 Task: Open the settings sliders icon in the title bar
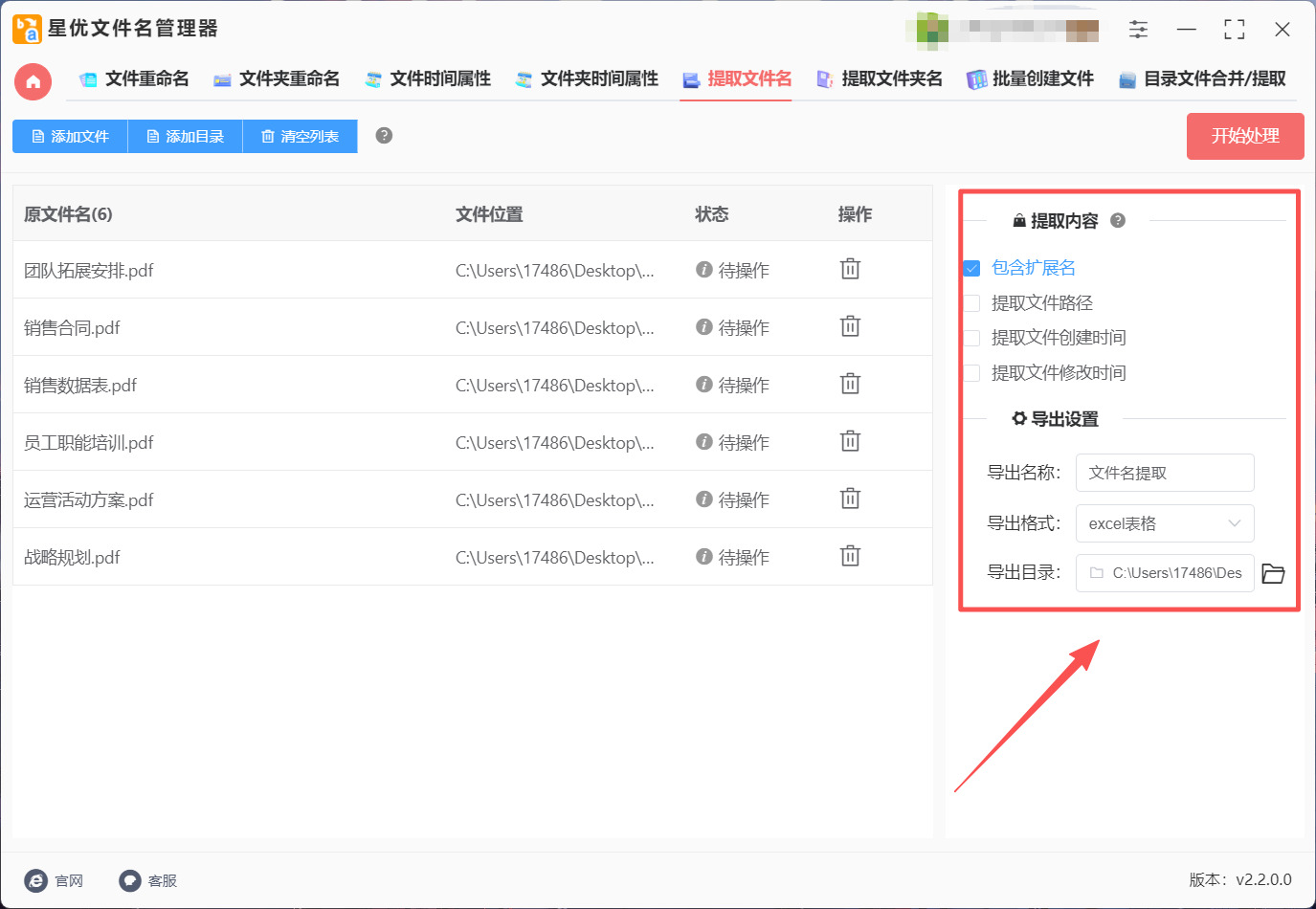[x=1138, y=30]
